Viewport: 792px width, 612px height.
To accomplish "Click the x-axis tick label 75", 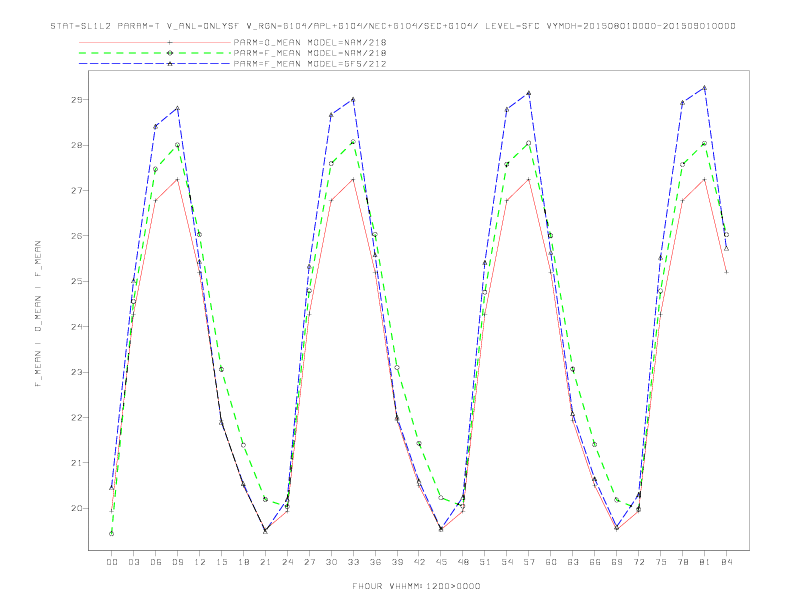I will click(661, 562).
